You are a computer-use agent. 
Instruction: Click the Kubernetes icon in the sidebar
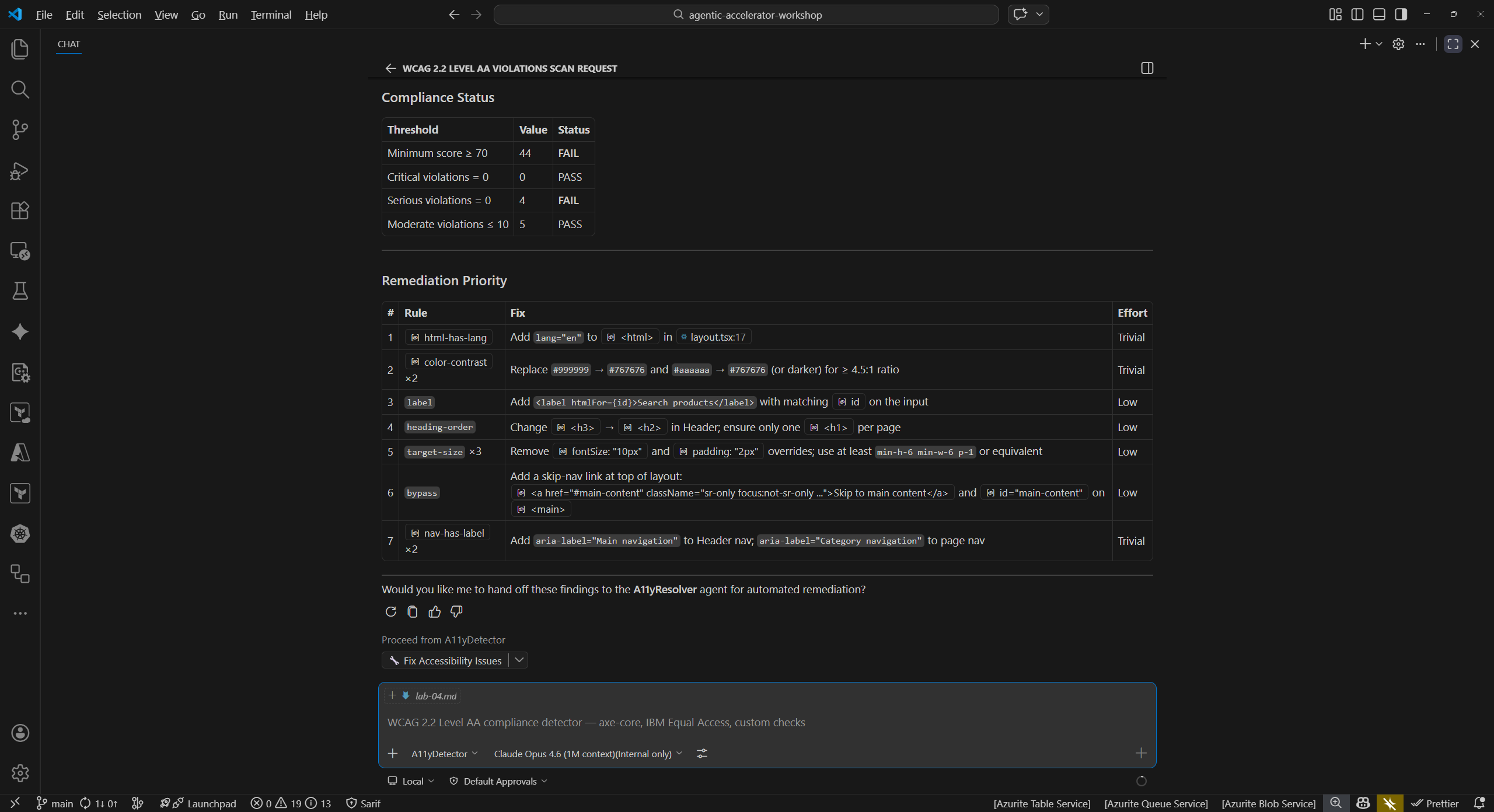pos(20,534)
